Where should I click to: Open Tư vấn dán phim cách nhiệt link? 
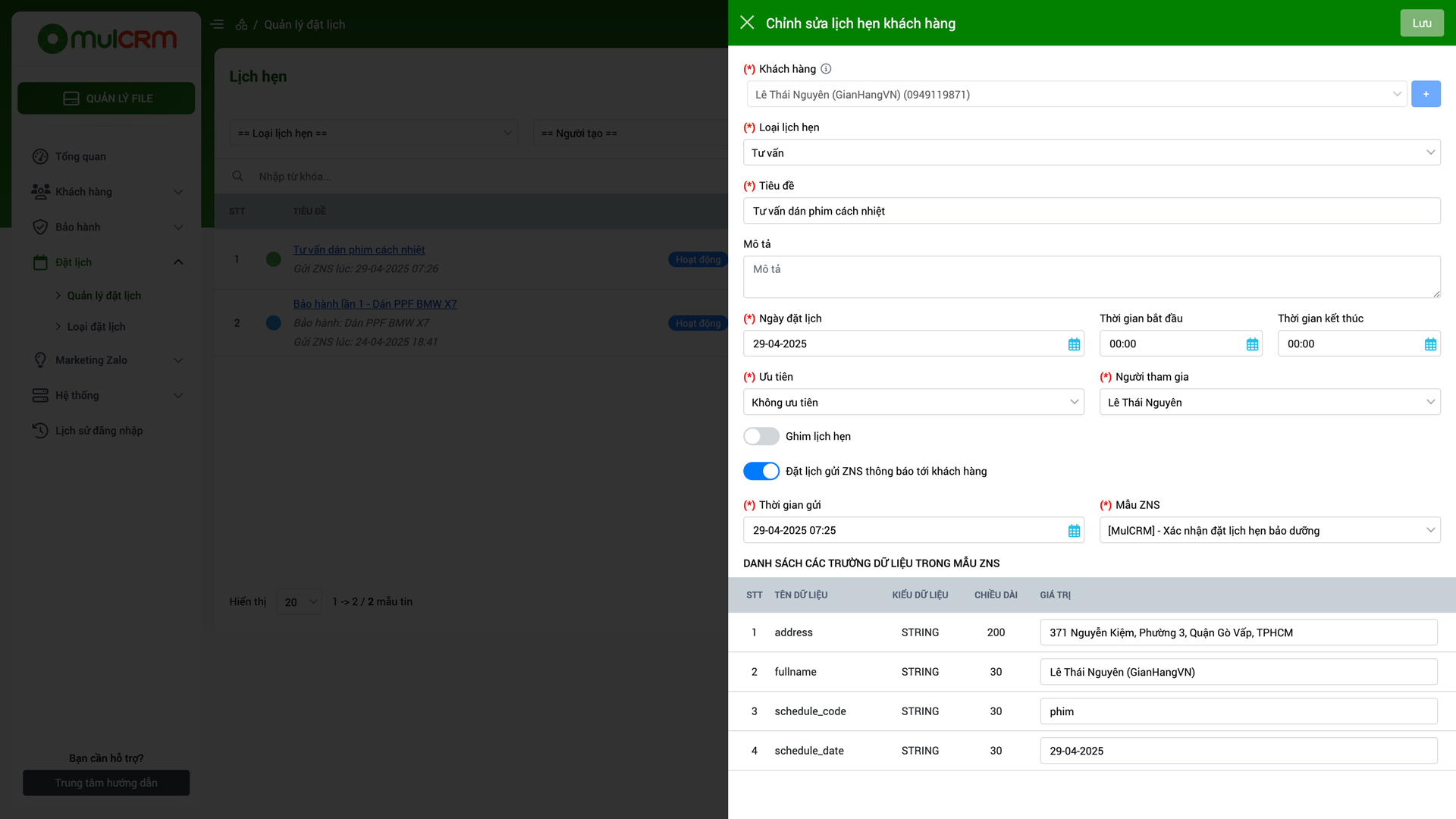[359, 249]
